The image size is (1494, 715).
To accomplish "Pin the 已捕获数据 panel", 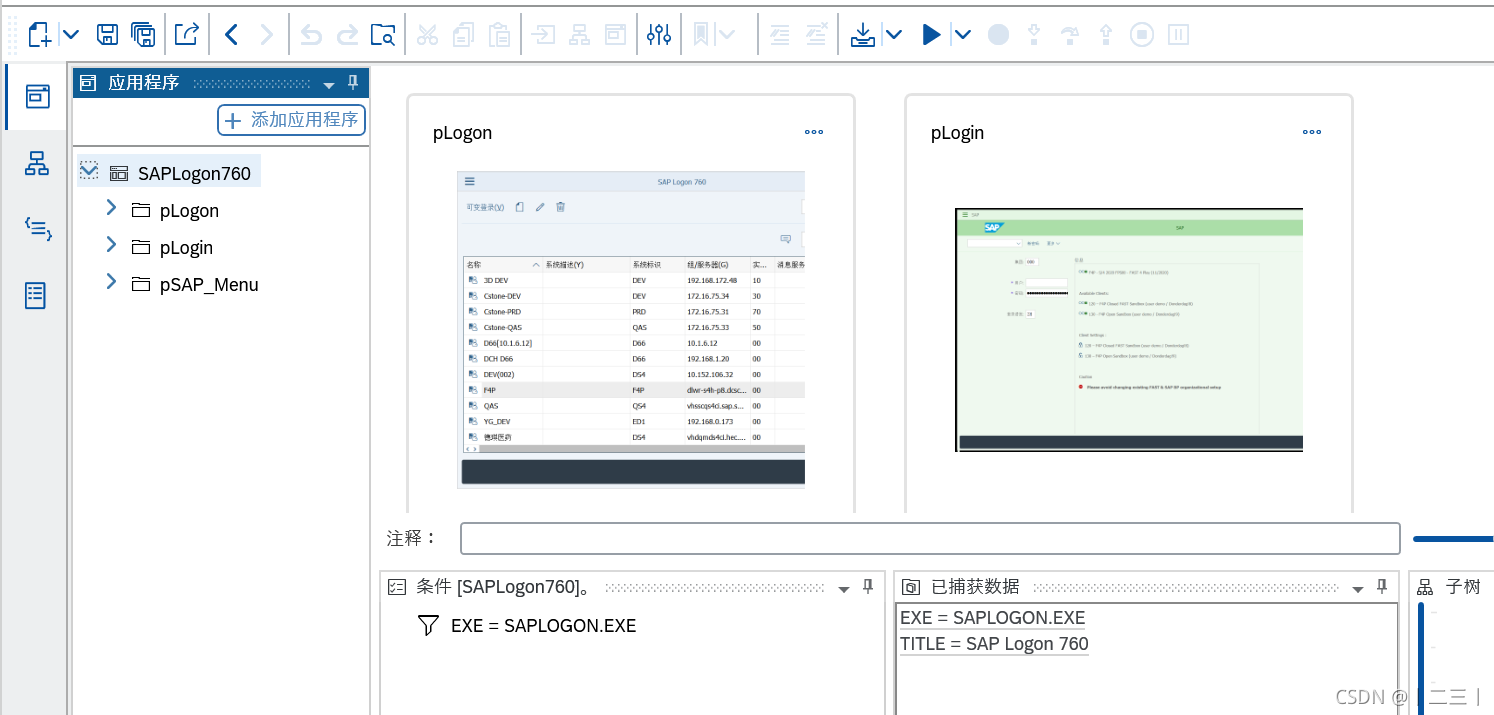I will pyautogui.click(x=1382, y=587).
